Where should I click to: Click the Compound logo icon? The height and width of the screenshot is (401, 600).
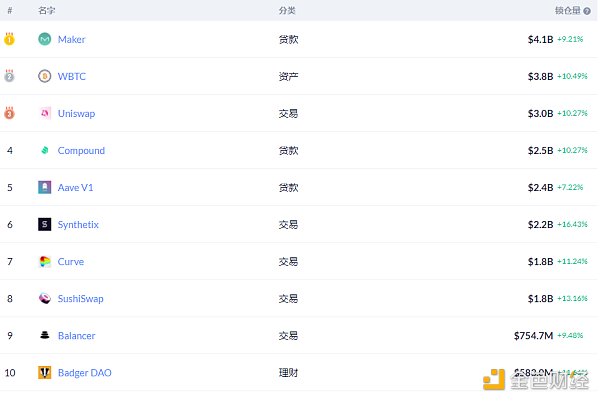(x=44, y=150)
